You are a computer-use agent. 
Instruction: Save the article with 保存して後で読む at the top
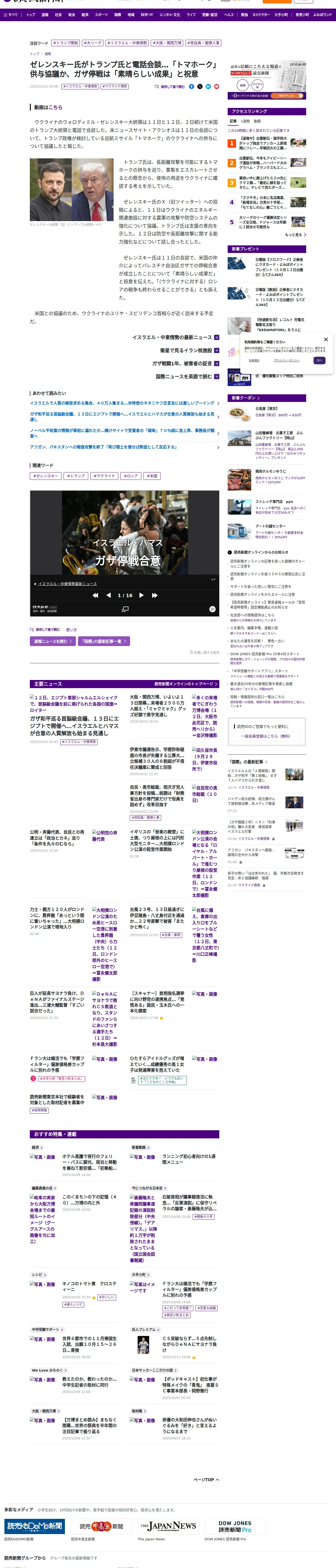click(x=170, y=87)
